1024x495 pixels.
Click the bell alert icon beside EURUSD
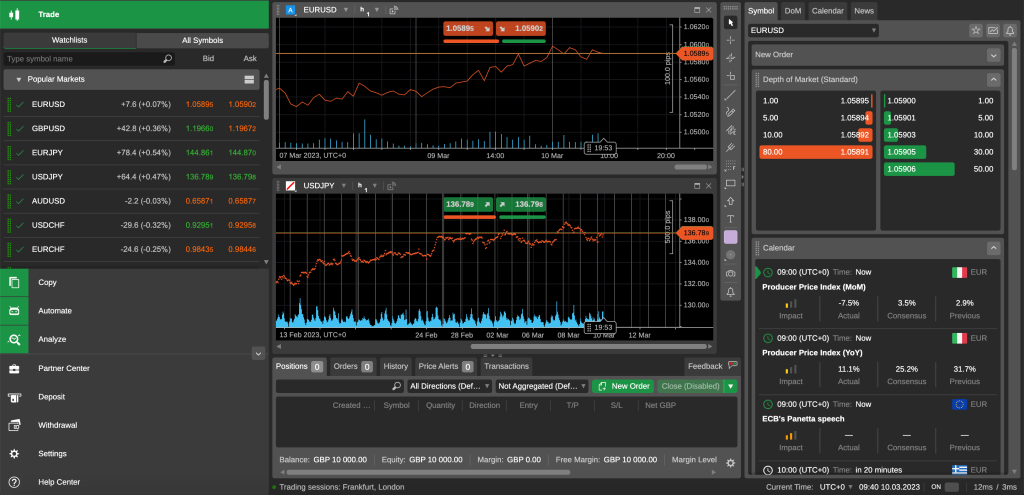[x=1010, y=31]
